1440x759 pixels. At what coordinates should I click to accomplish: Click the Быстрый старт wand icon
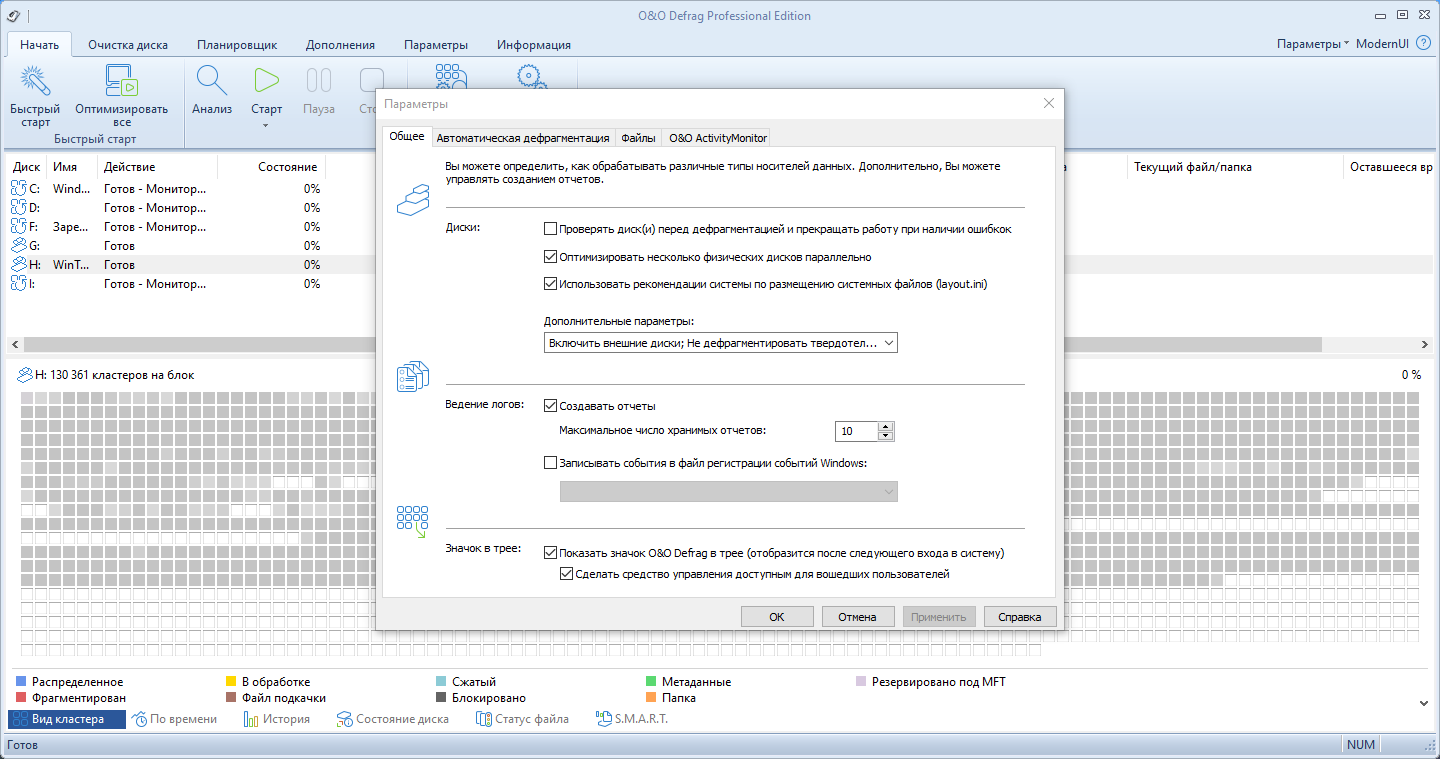(36, 81)
